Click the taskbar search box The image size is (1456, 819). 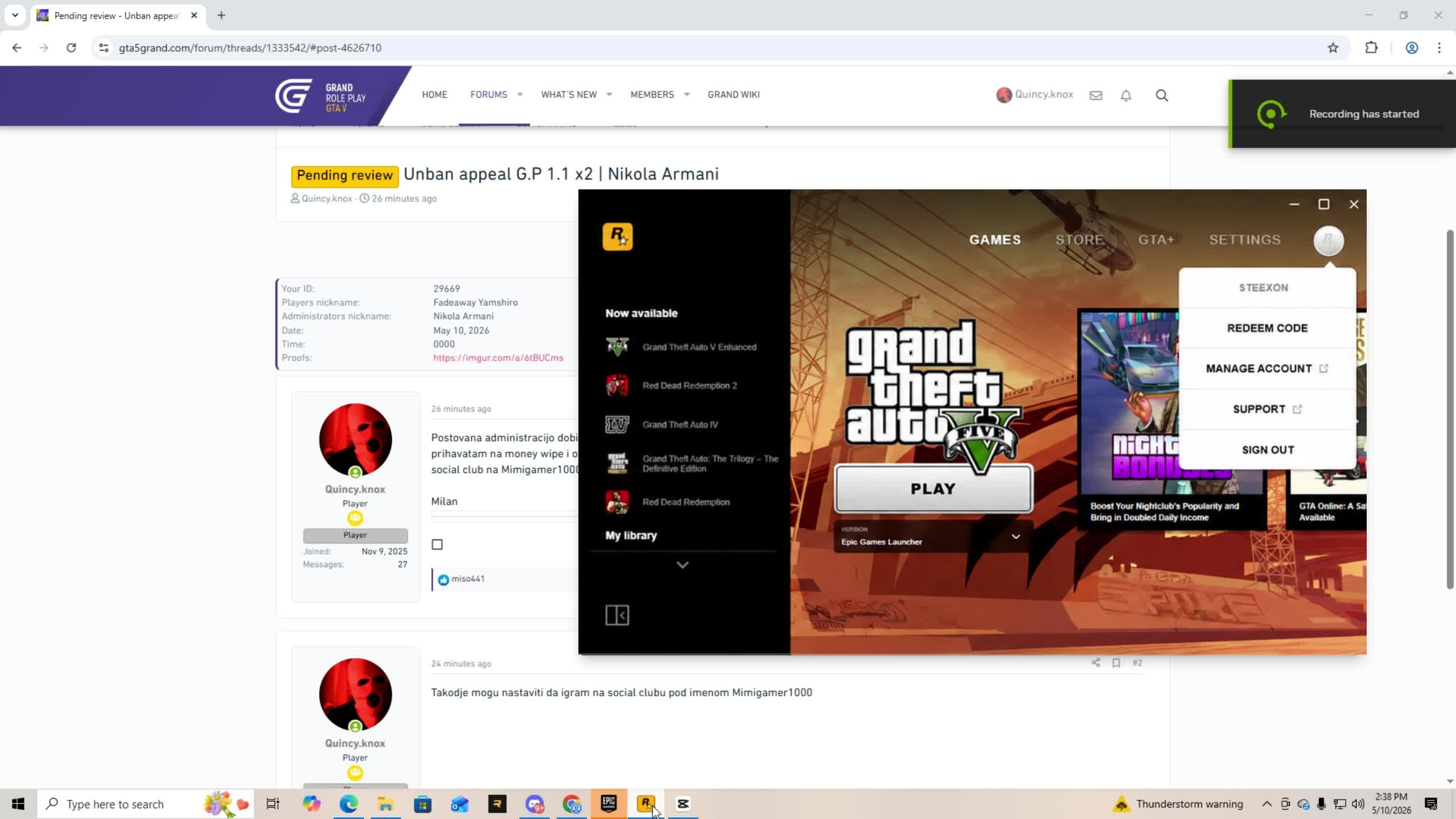[x=146, y=804]
